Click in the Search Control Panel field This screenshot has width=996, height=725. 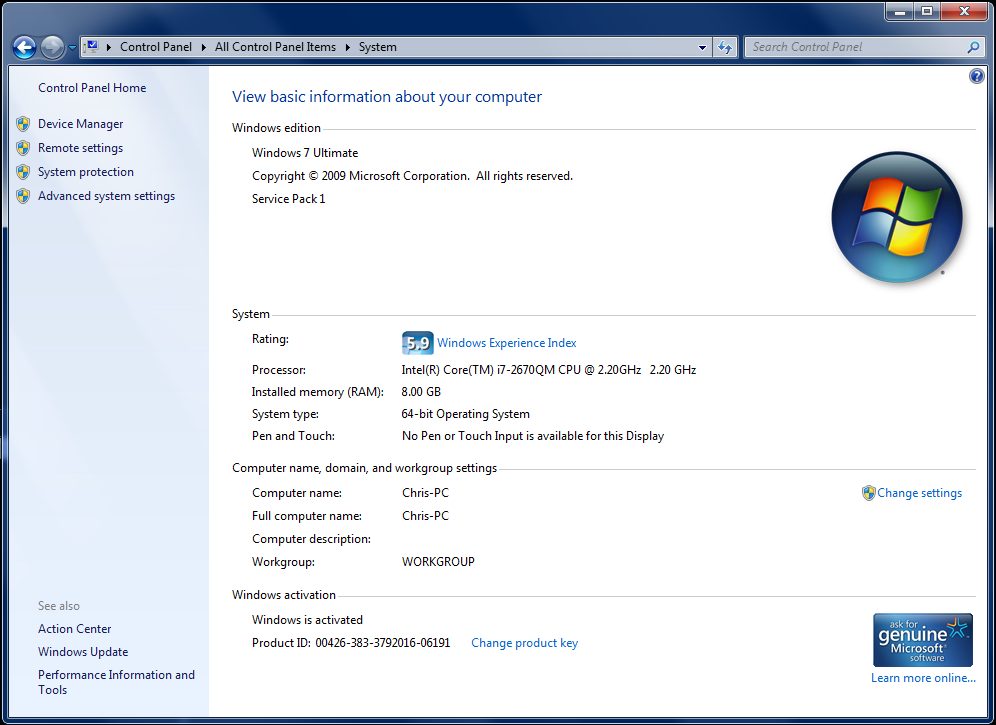855,47
